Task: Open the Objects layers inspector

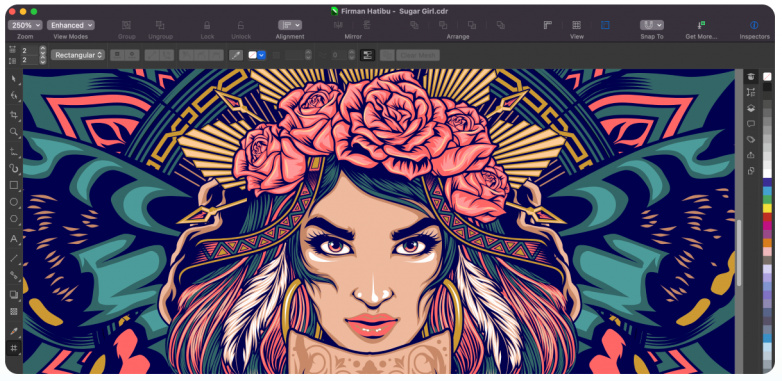Action: (x=751, y=108)
